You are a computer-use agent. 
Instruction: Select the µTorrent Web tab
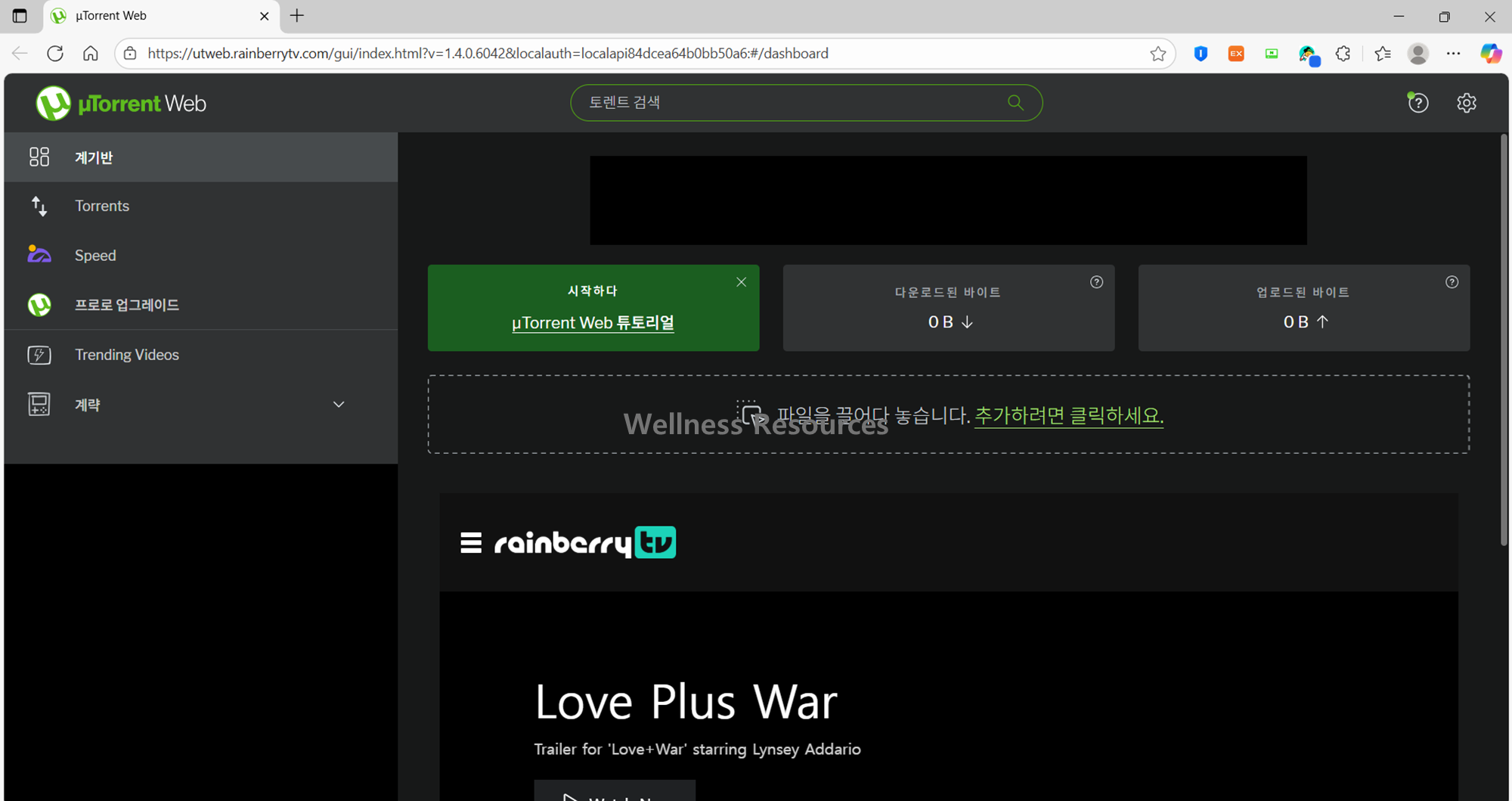pyautogui.click(x=162, y=16)
